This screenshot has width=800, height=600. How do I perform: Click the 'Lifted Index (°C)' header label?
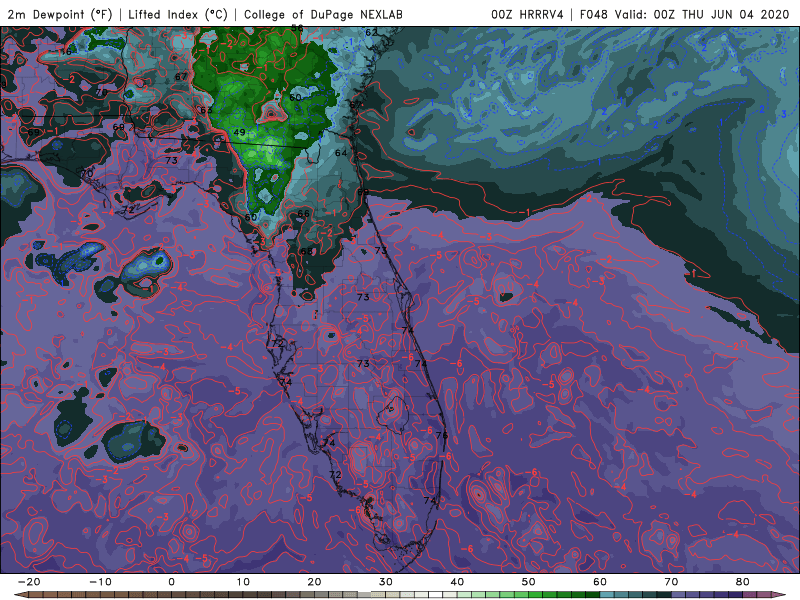coord(178,14)
